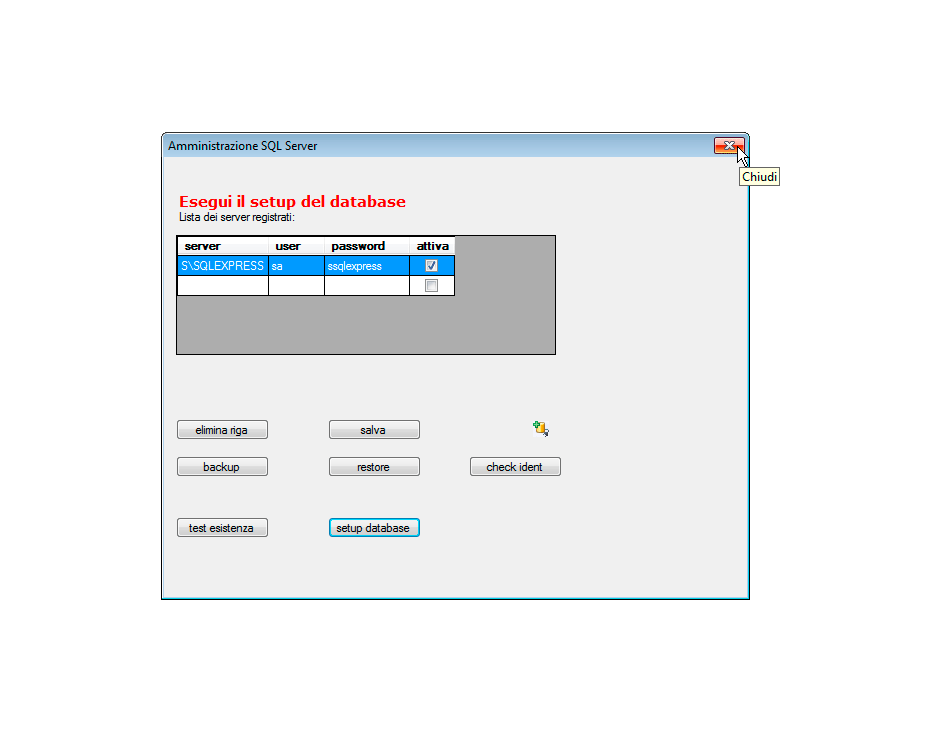Viewport: 940px width, 732px height.
Task: Click the server column header
Action: pos(223,246)
